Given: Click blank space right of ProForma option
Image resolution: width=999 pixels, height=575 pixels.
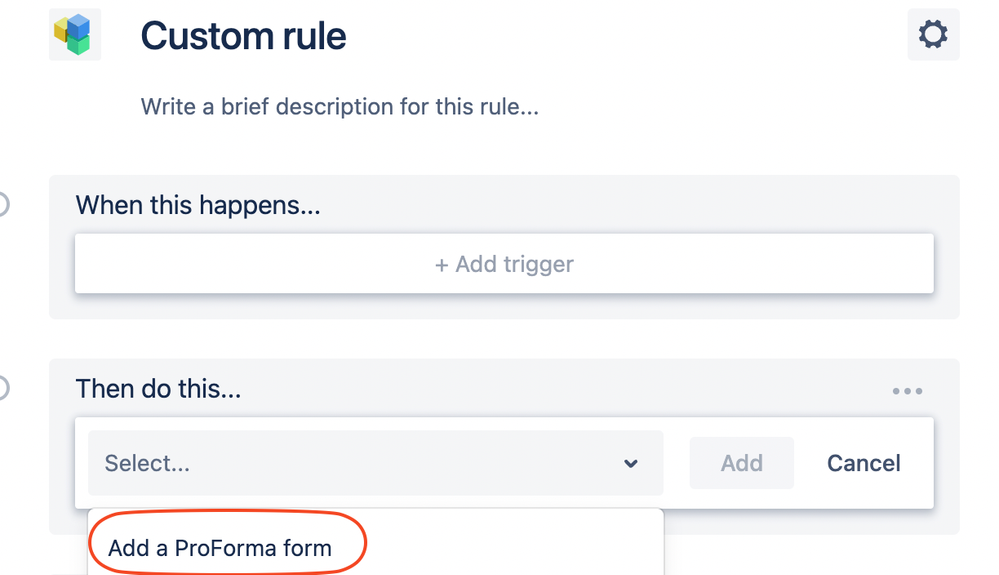Looking at the screenshot, I should [513, 548].
